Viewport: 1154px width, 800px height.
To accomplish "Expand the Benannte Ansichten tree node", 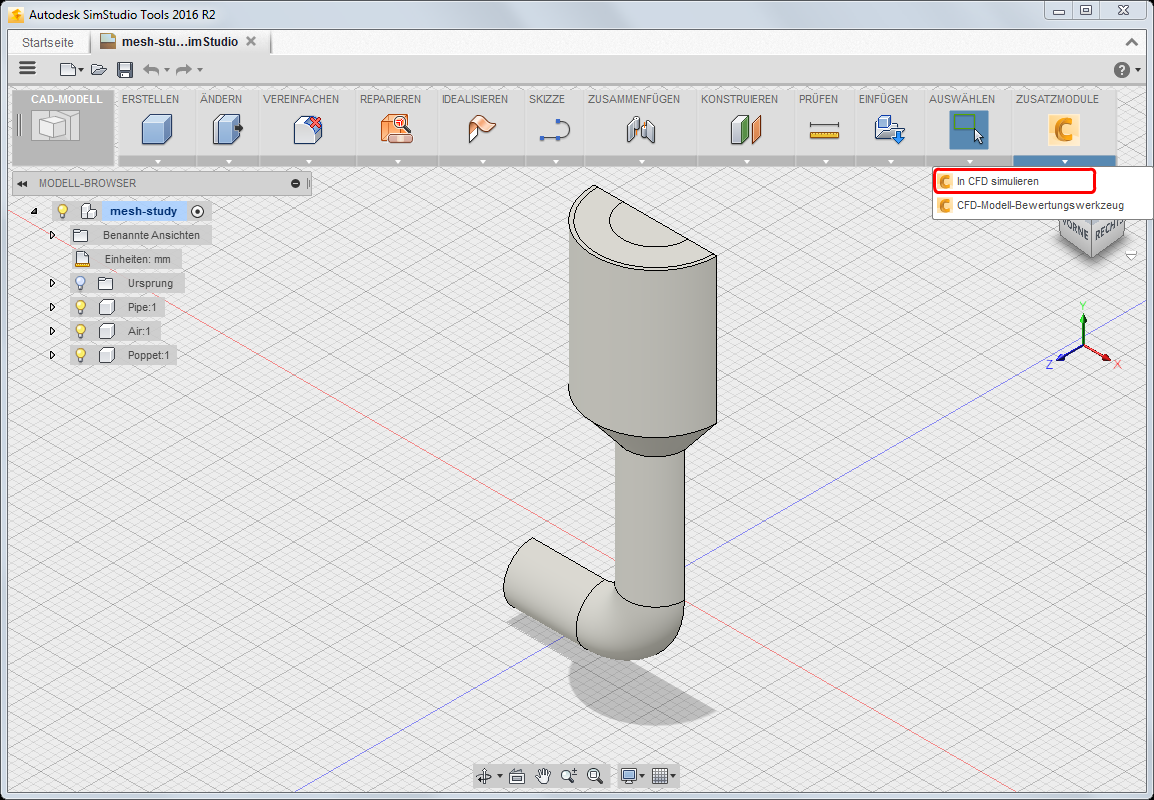I will 52,235.
